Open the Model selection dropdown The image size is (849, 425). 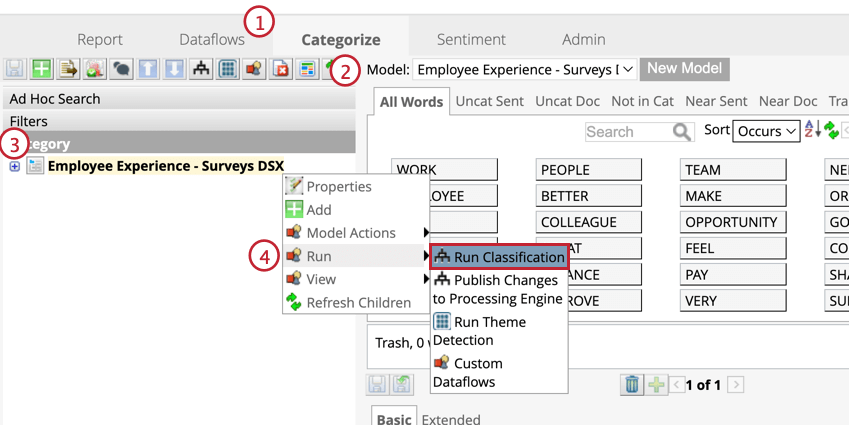pos(525,70)
